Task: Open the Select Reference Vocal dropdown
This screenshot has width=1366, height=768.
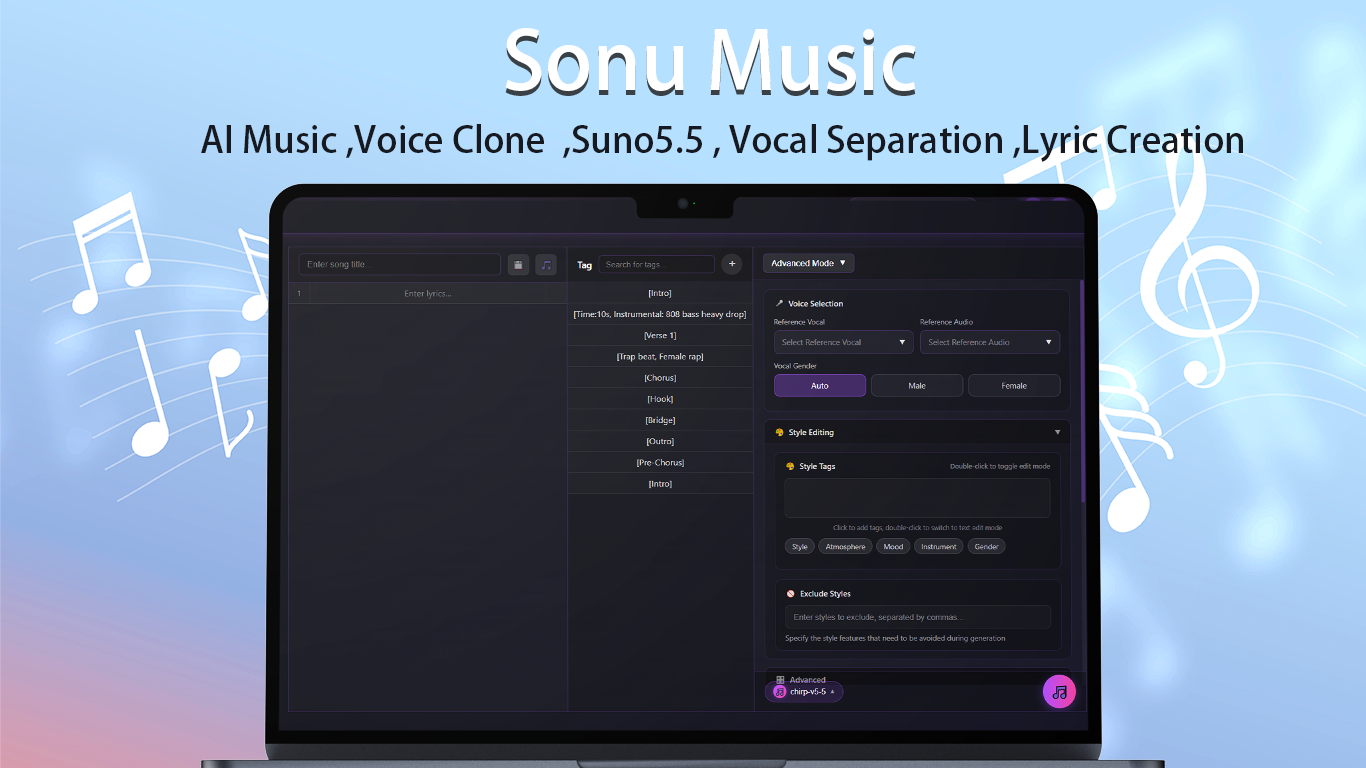Action: click(x=843, y=342)
